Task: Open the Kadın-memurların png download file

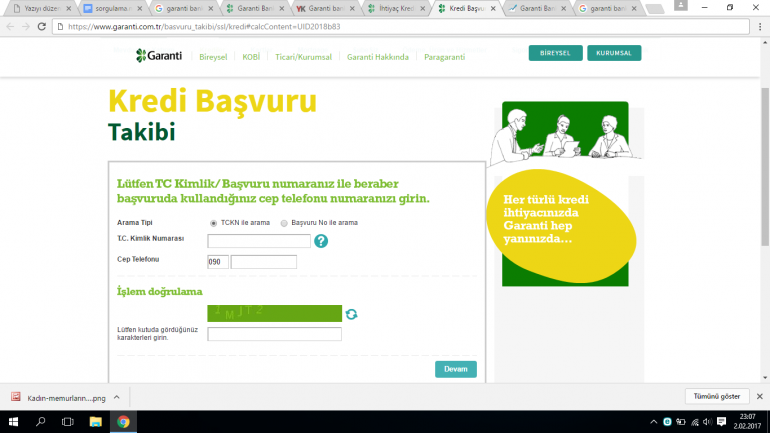Action: [x=58, y=398]
